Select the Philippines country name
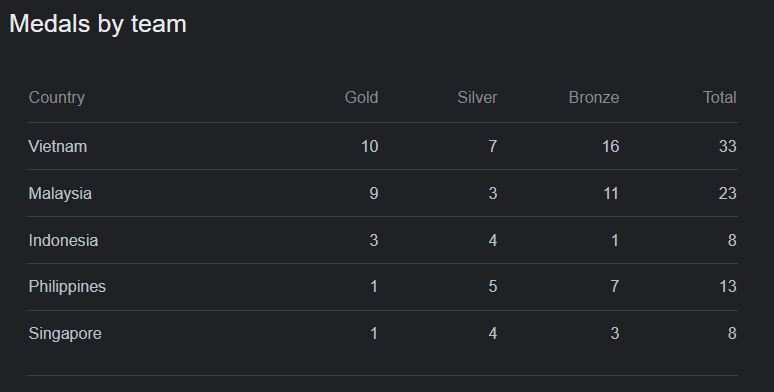This screenshot has width=774, height=392. pos(67,286)
